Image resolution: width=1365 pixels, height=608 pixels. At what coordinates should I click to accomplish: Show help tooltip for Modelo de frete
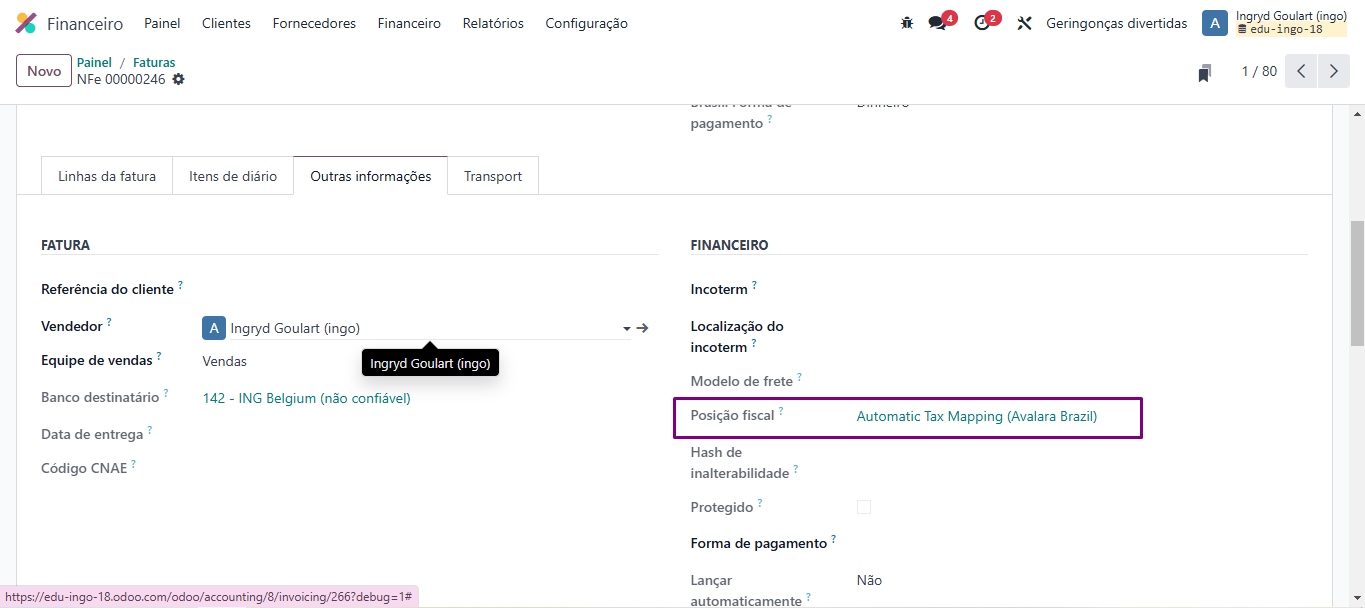tap(799, 377)
